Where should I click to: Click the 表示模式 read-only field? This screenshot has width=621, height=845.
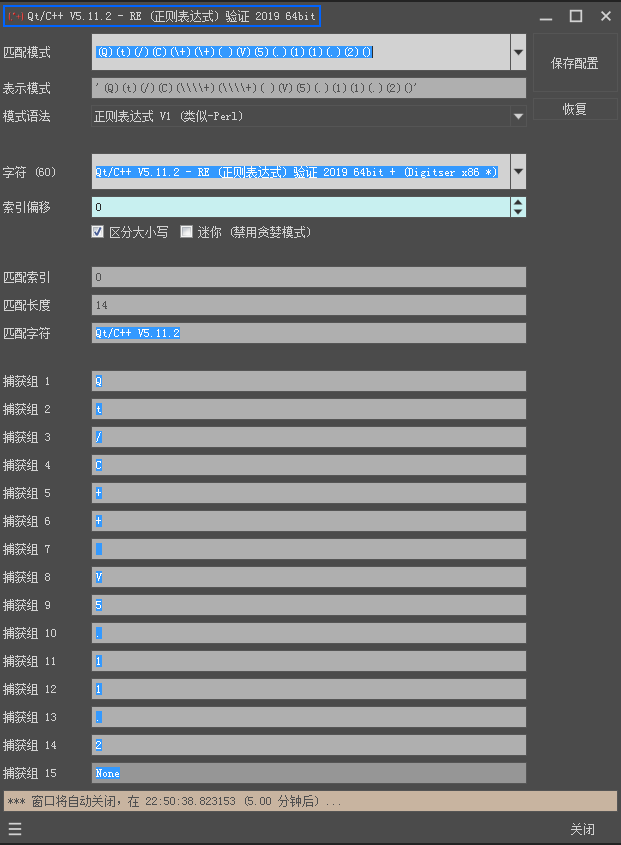coord(309,88)
